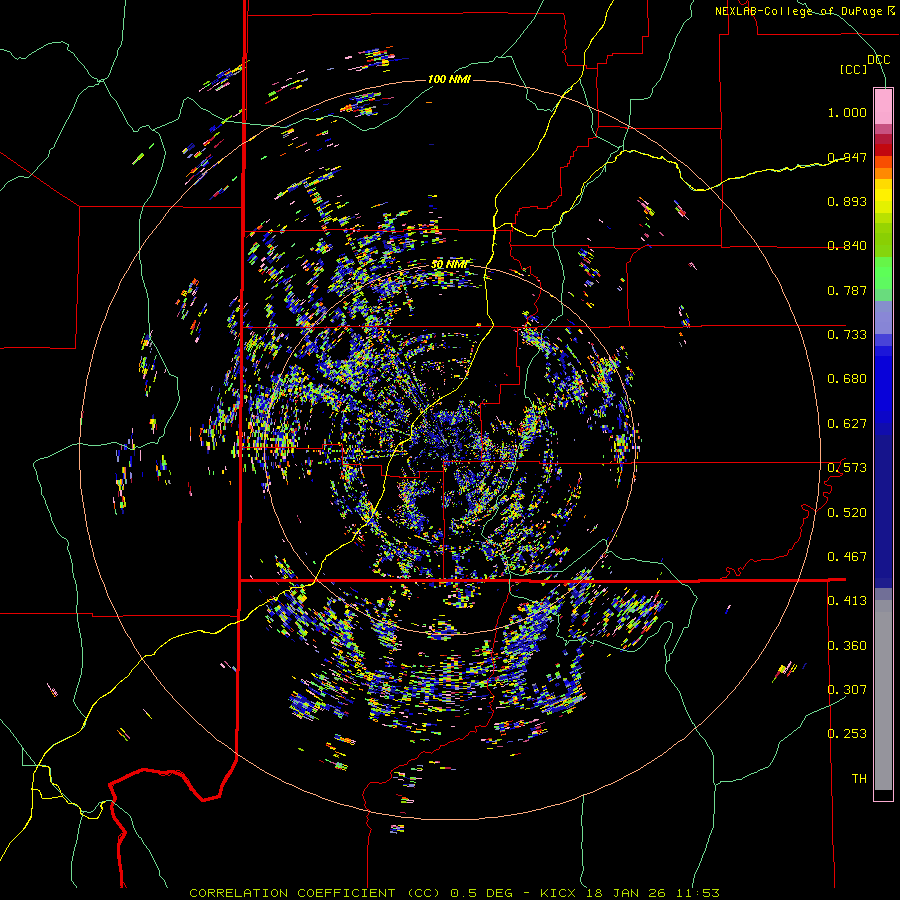Select the 0.573 scale value

click(x=847, y=468)
